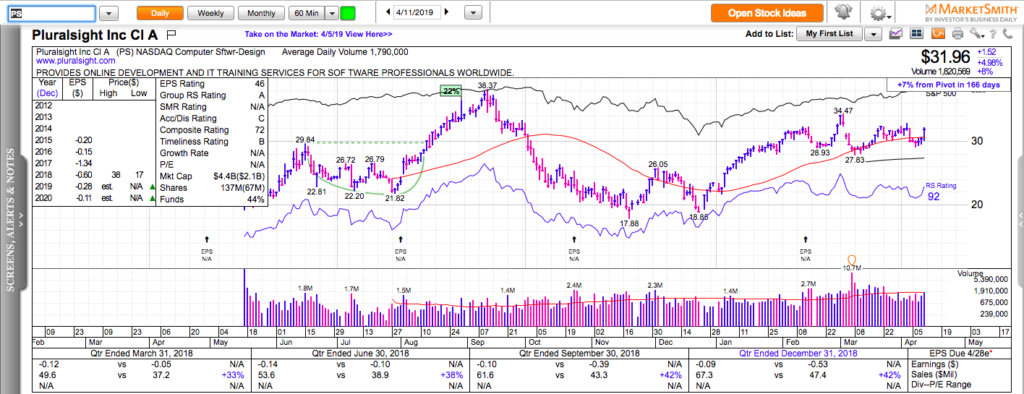Viewport: 1024px width, 394px height.
Task: Flag Pluralsight with the flag icon
Action: click(171, 34)
